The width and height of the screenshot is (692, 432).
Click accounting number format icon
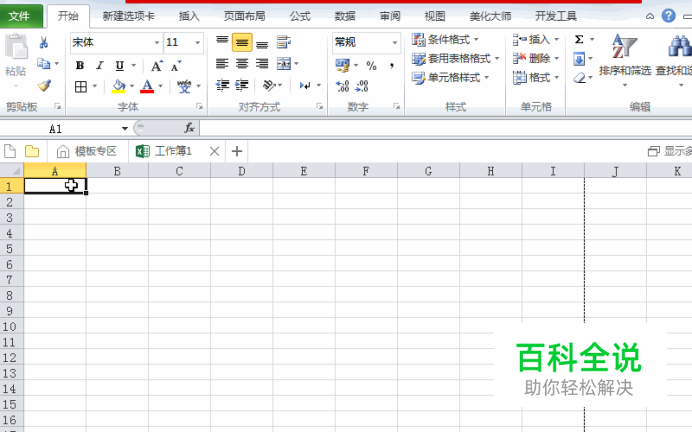(x=342, y=66)
